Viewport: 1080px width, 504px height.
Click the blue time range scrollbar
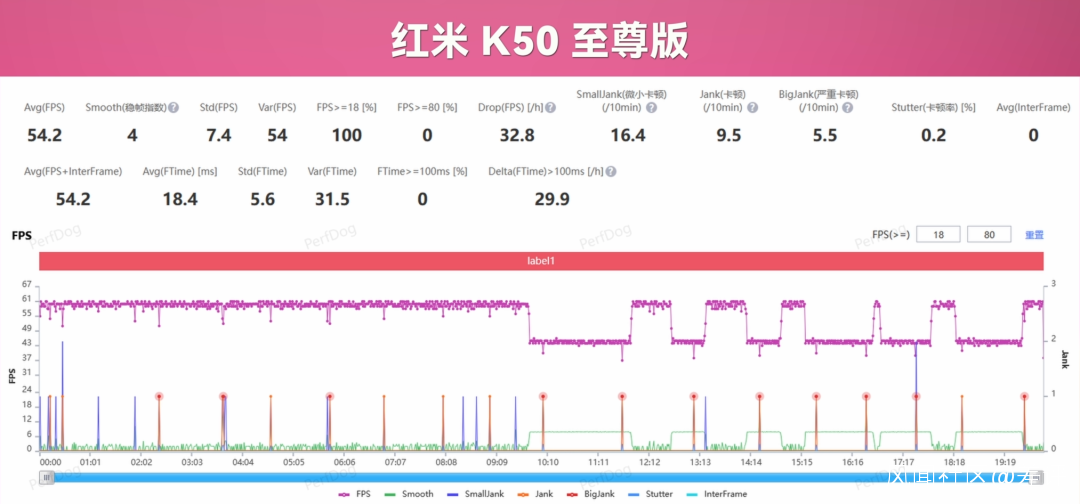541,477
